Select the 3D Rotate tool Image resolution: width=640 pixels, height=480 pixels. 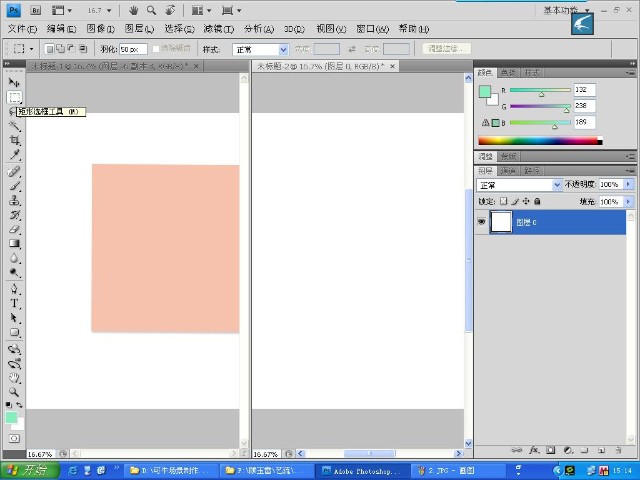tap(14, 349)
